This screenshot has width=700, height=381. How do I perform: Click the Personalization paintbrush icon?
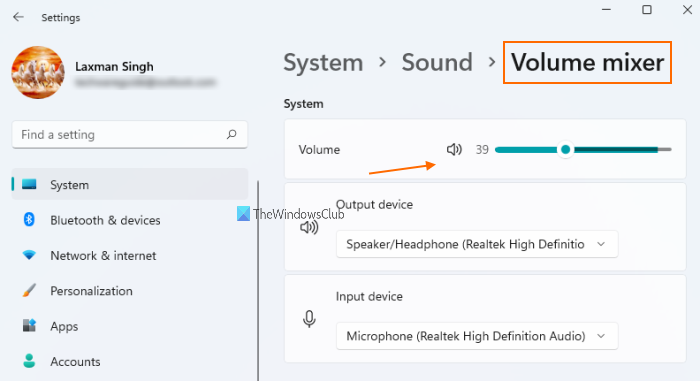[x=29, y=290]
